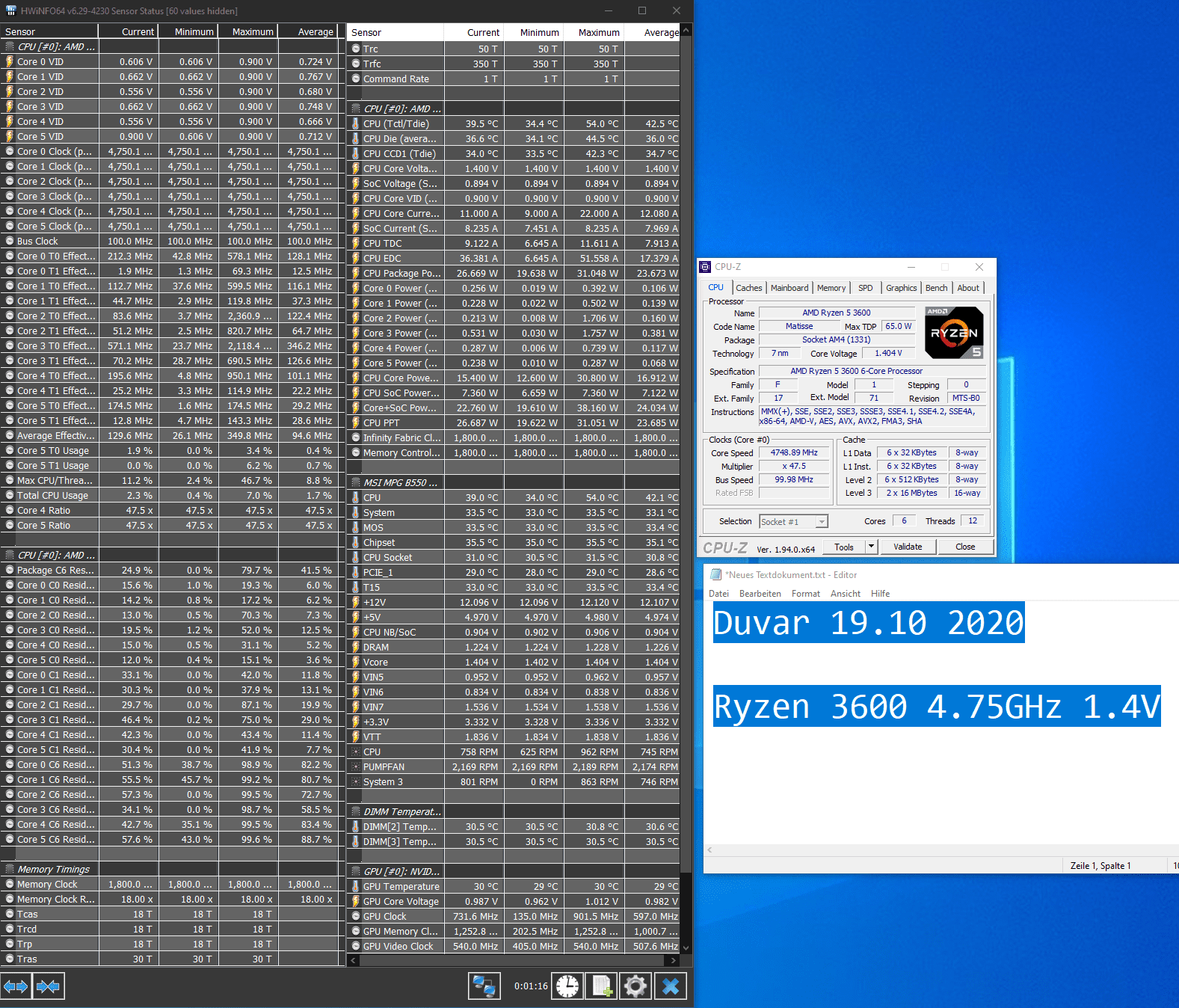Click the HWiNFO vertical scrollbar down arrow

point(686,948)
